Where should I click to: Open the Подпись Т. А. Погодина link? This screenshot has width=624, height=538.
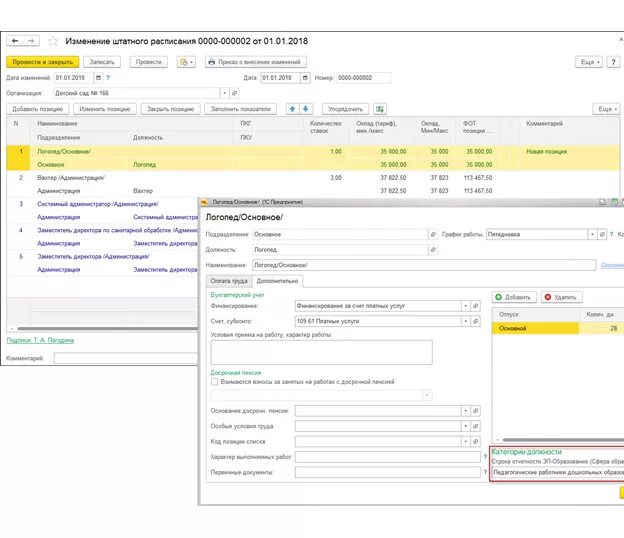(40, 340)
